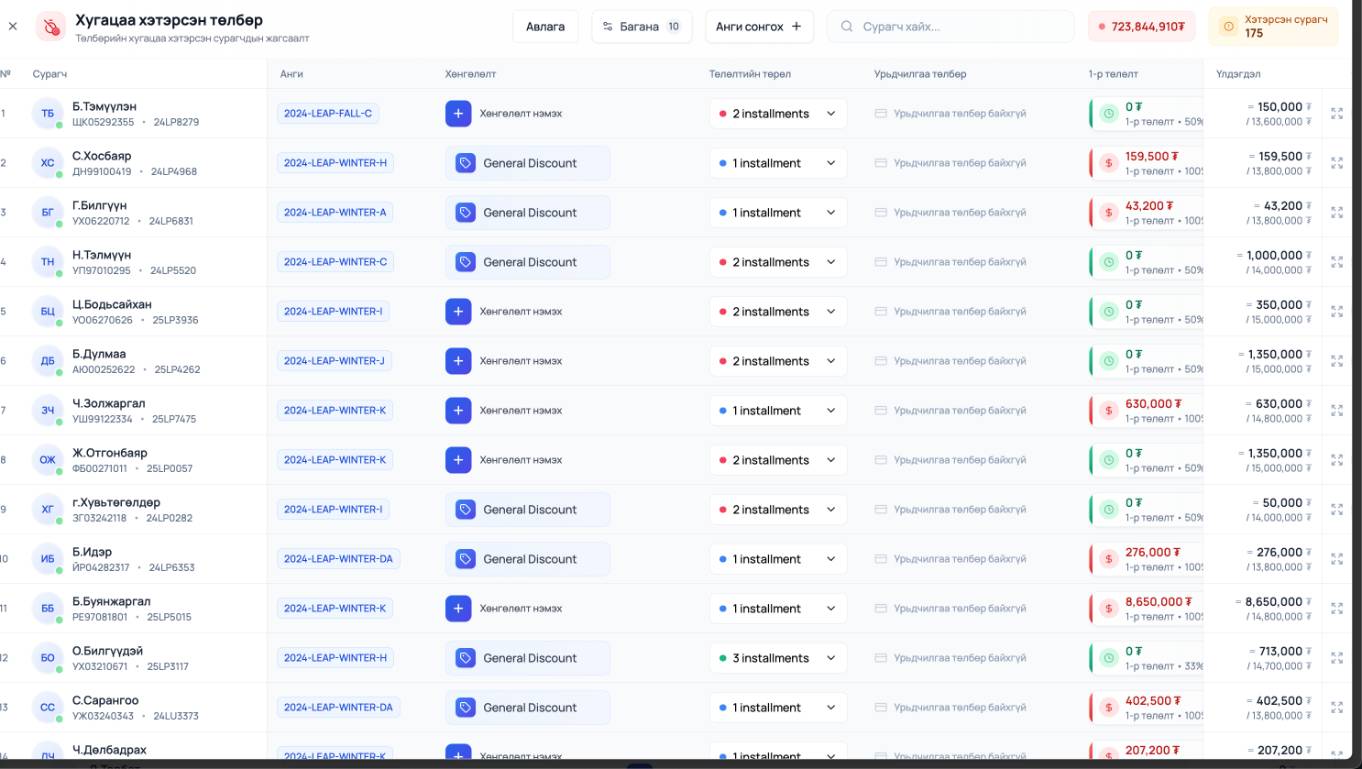Click the discount tag icon for С.Хосбаяр
1362x769 pixels.
click(465, 163)
